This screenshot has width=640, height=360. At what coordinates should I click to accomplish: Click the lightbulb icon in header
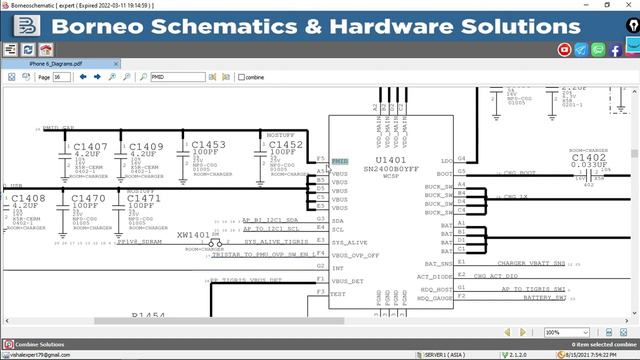click(x=633, y=25)
